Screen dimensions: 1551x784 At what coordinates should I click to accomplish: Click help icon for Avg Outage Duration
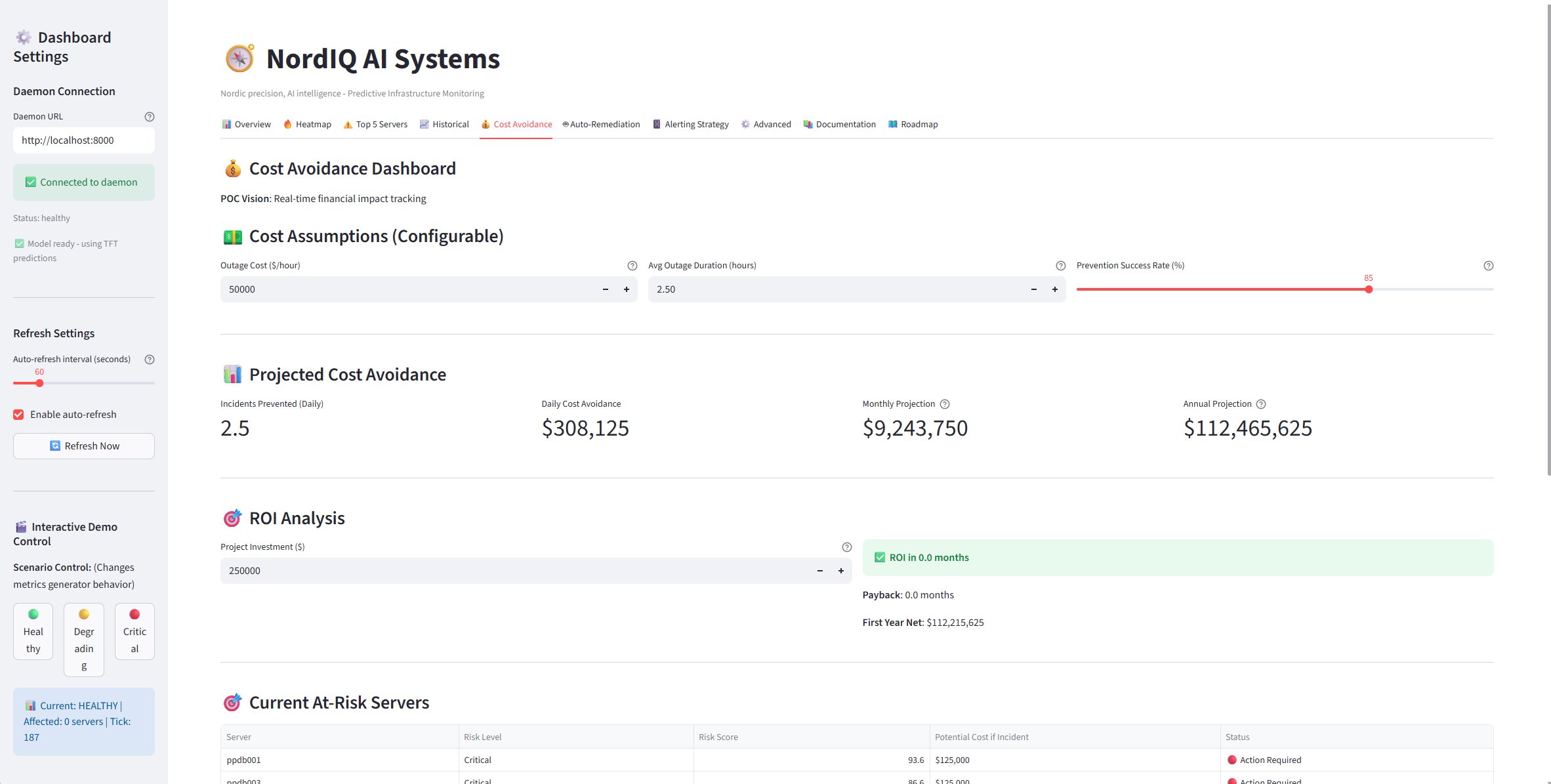[x=1060, y=266]
